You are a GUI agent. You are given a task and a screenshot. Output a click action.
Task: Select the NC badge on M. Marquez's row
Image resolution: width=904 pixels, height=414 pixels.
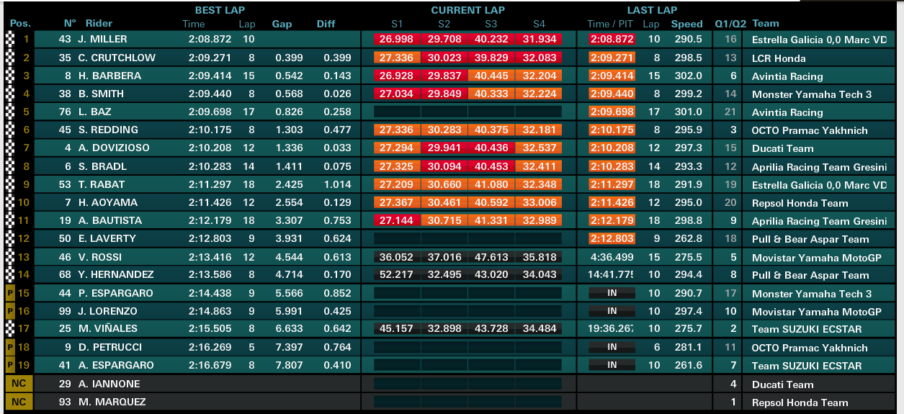(18, 402)
